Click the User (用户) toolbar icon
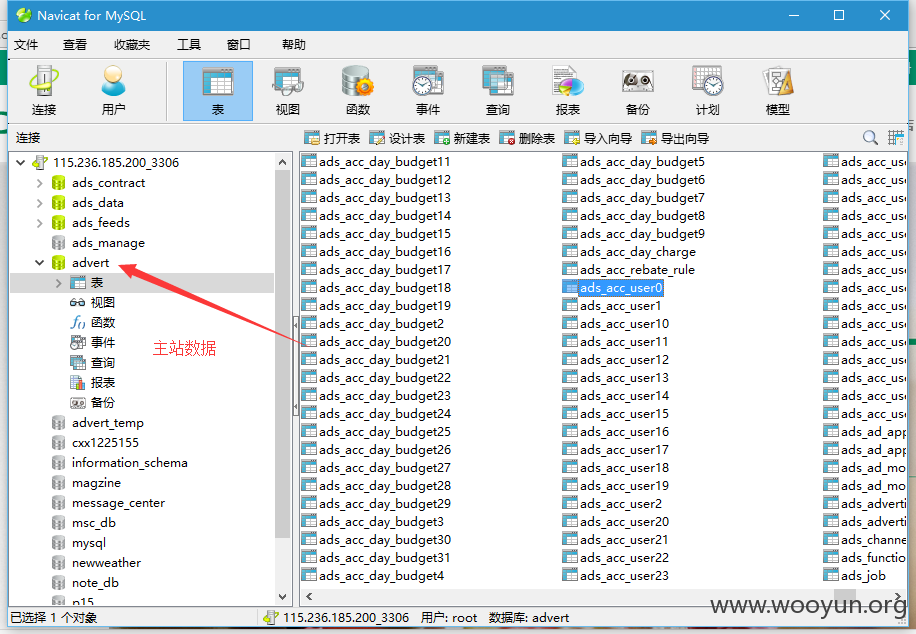Viewport: 916px width, 634px height. pyautogui.click(x=113, y=91)
